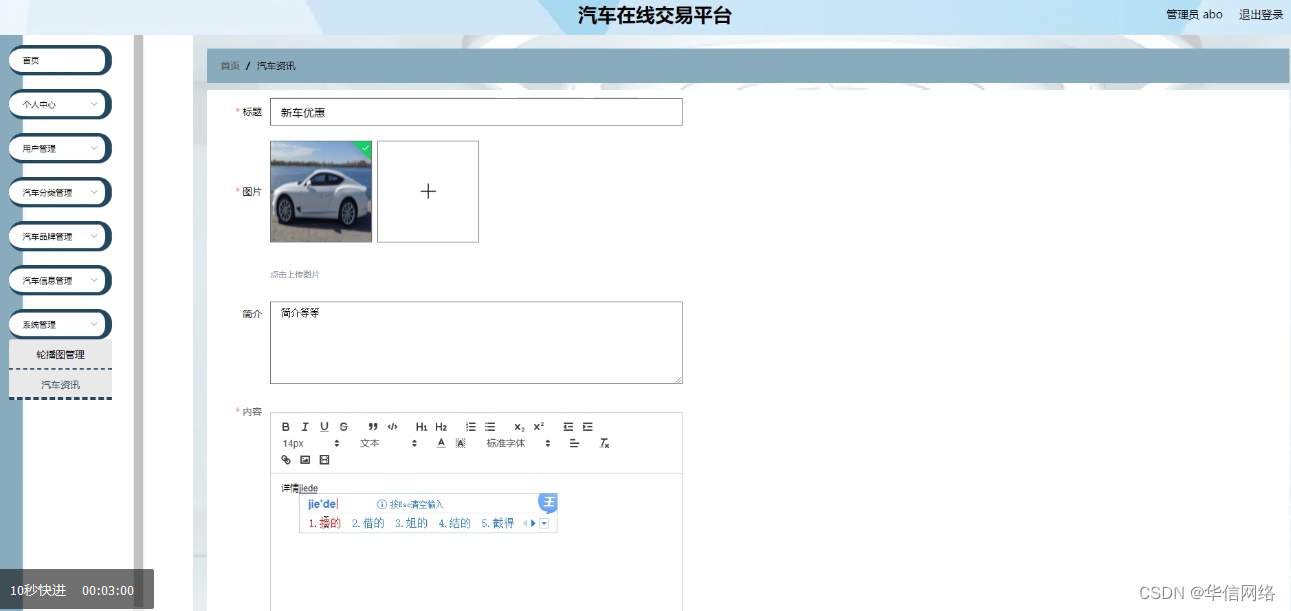
Task: Apply underline formatting to the content
Action: pos(323,427)
